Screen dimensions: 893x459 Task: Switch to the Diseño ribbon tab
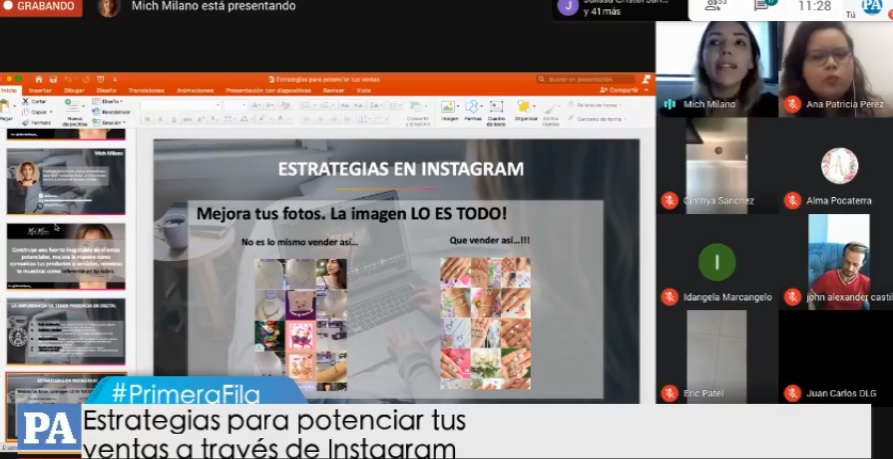(x=106, y=90)
